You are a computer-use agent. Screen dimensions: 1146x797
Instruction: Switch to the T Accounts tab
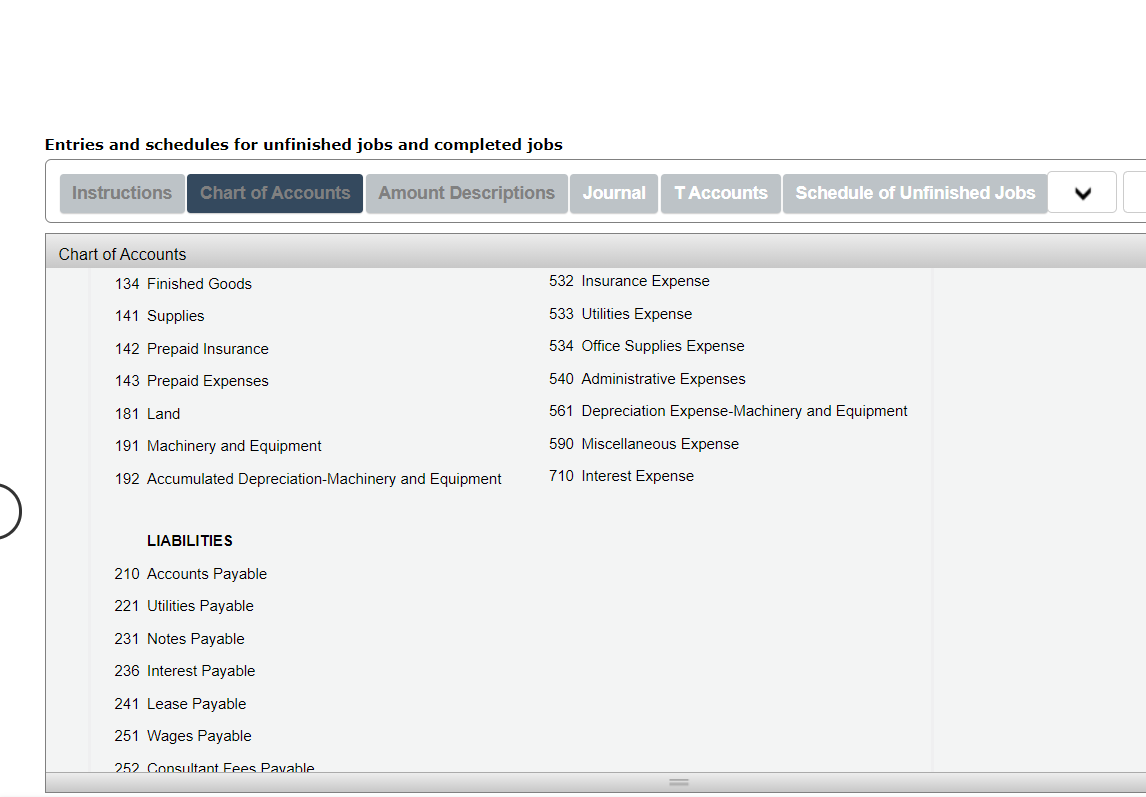[x=721, y=194]
